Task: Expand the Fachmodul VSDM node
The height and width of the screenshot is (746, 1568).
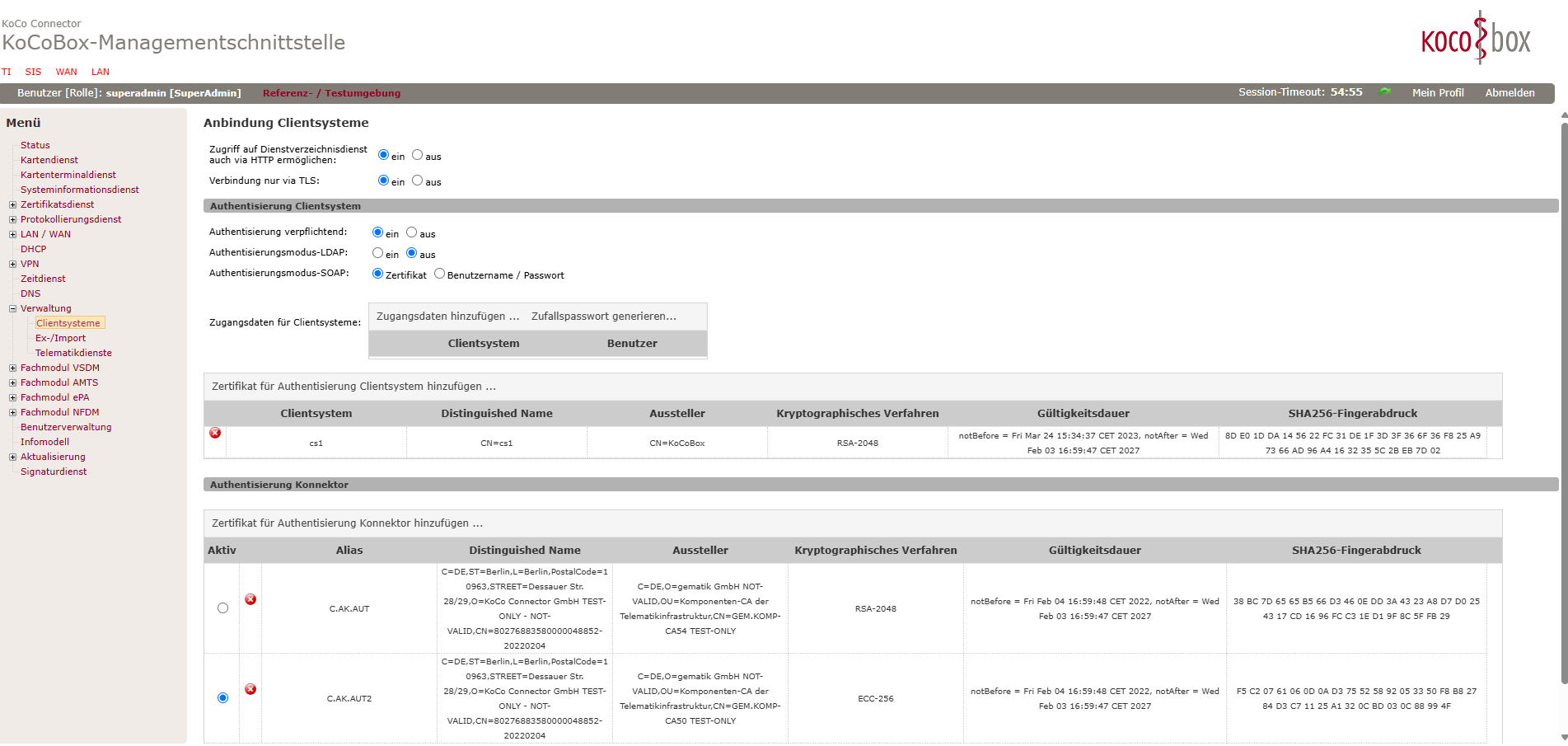Action: (x=12, y=368)
